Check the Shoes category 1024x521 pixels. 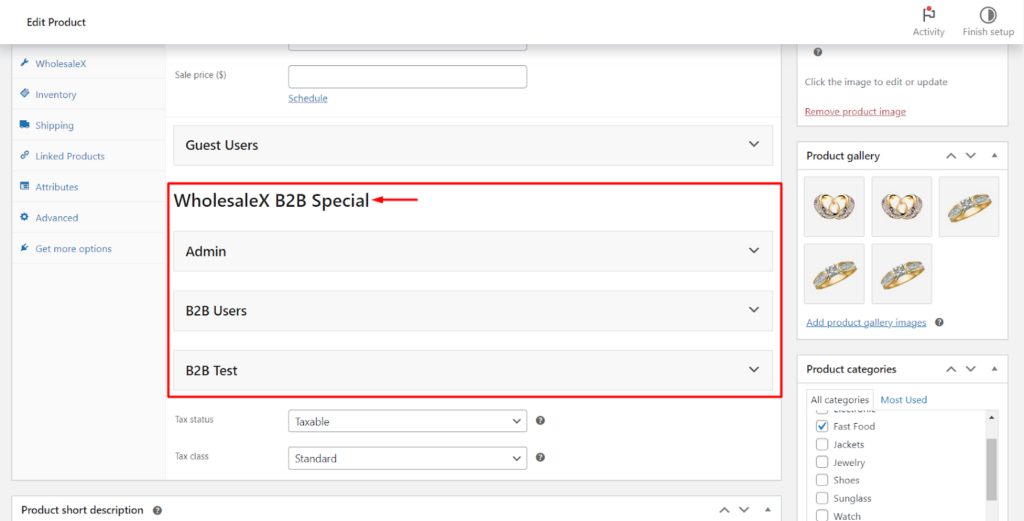point(822,480)
